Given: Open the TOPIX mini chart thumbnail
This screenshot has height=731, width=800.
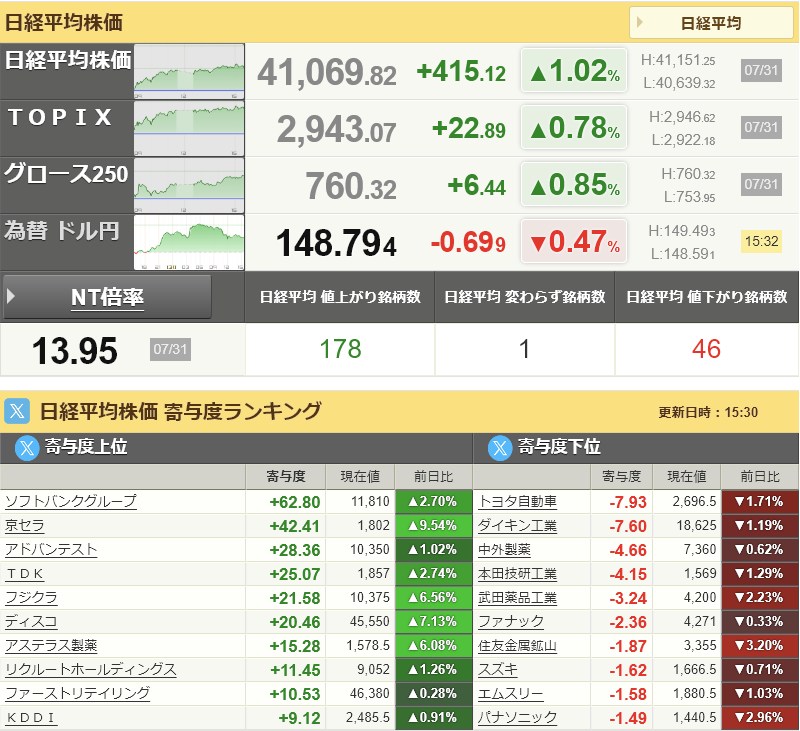Looking at the screenshot, I should (189, 128).
